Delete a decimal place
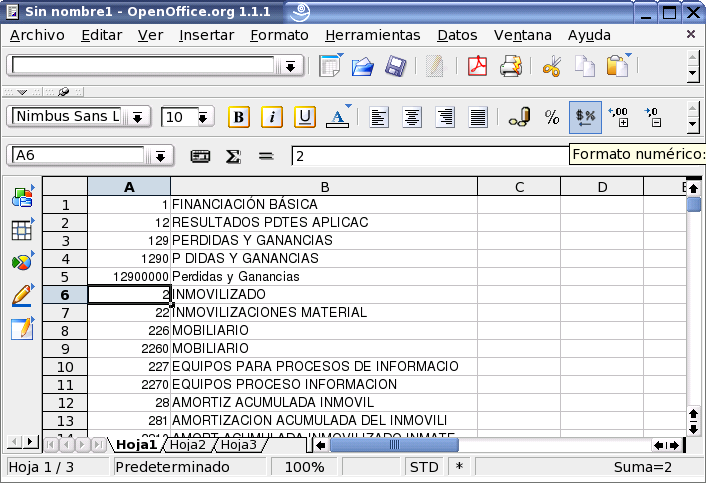706x483 pixels. pyautogui.click(x=653, y=117)
